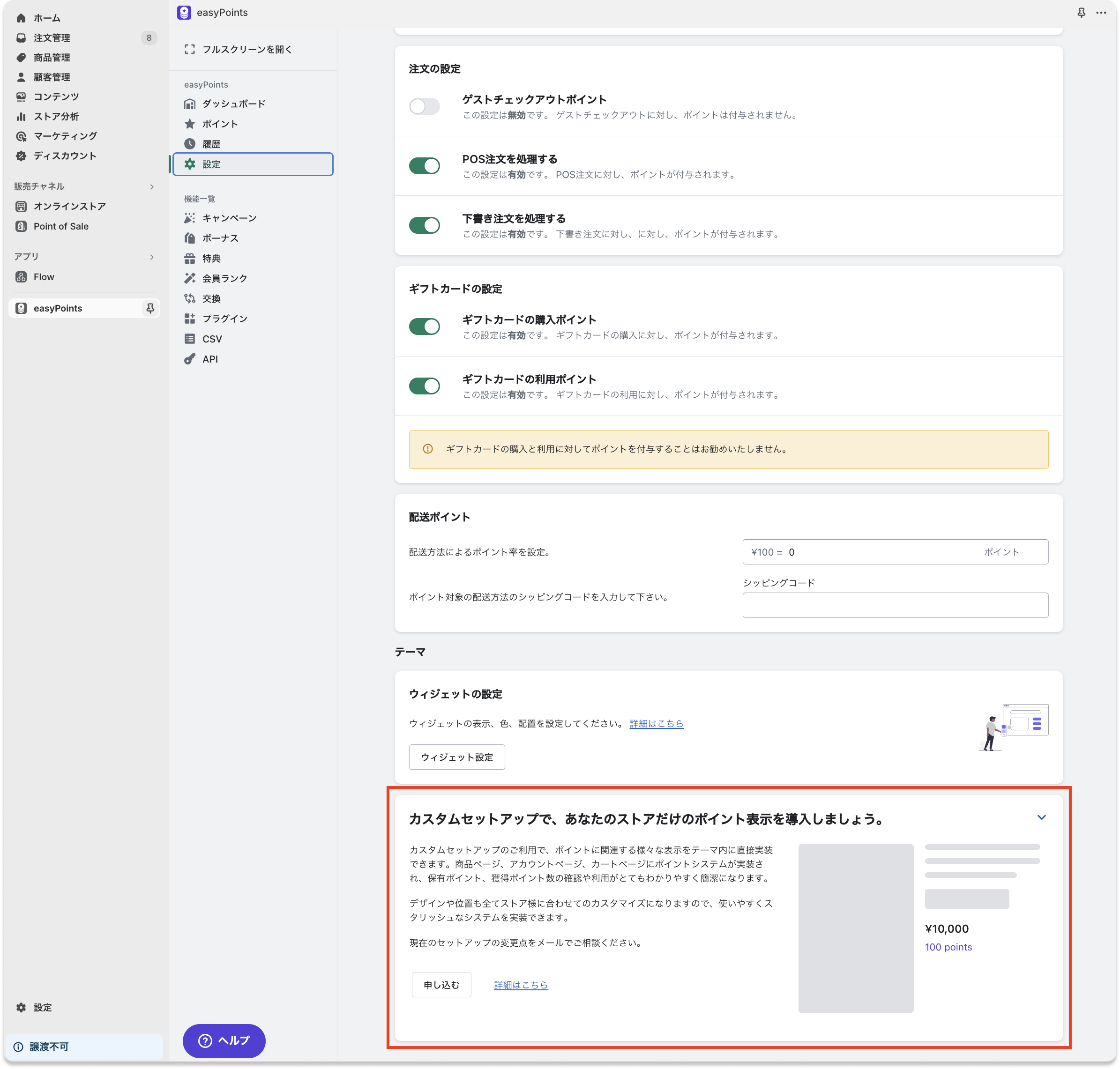
Task: Click the シッピングコード input field
Action: point(896,605)
